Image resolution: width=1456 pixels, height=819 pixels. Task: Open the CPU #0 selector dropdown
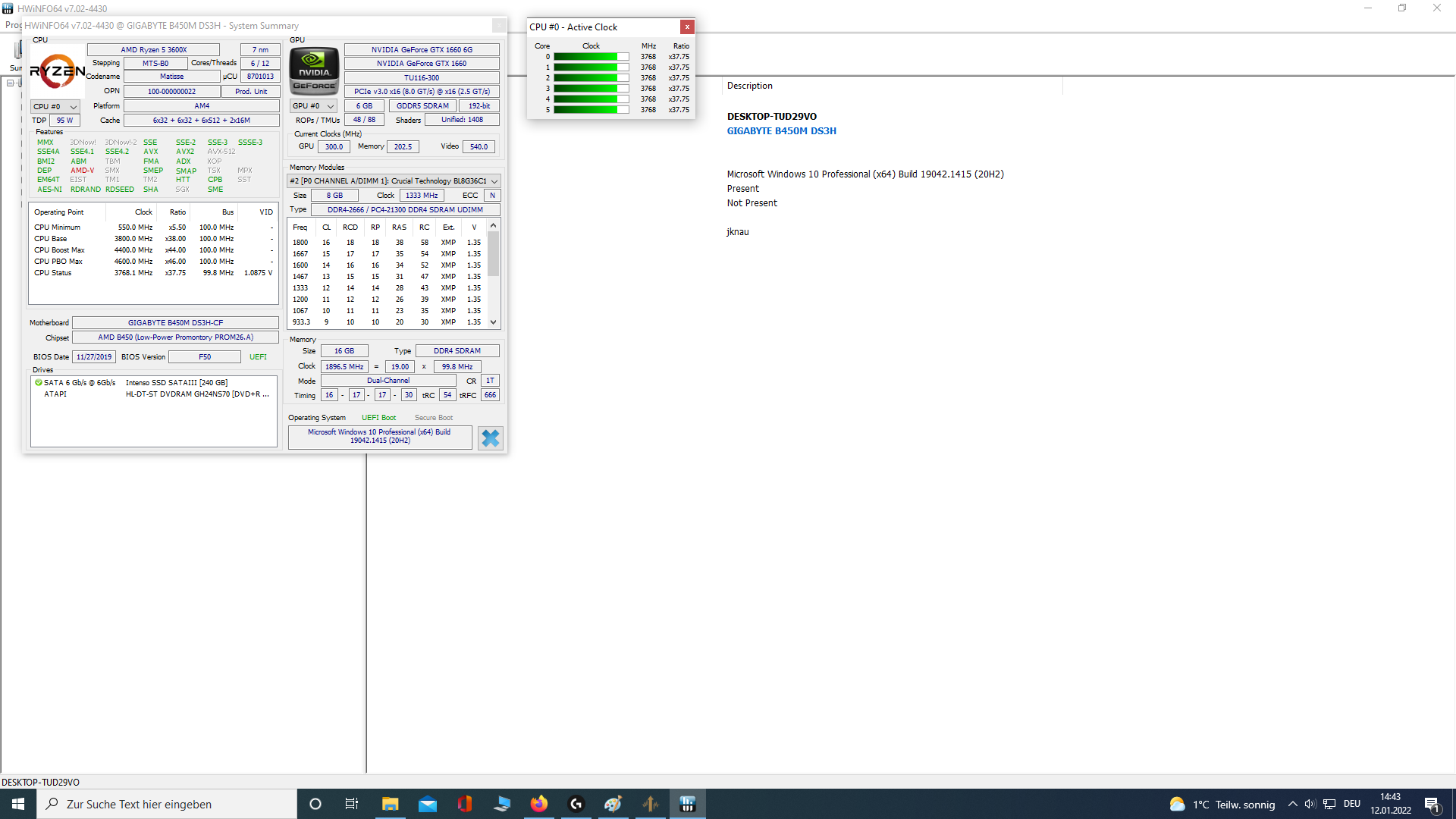click(55, 106)
